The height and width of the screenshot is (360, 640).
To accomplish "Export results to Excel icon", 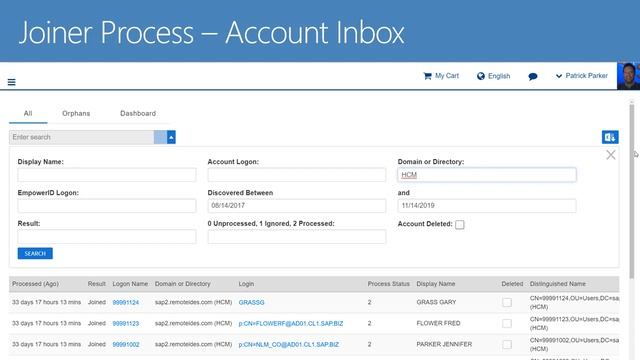I will click(x=610, y=137).
